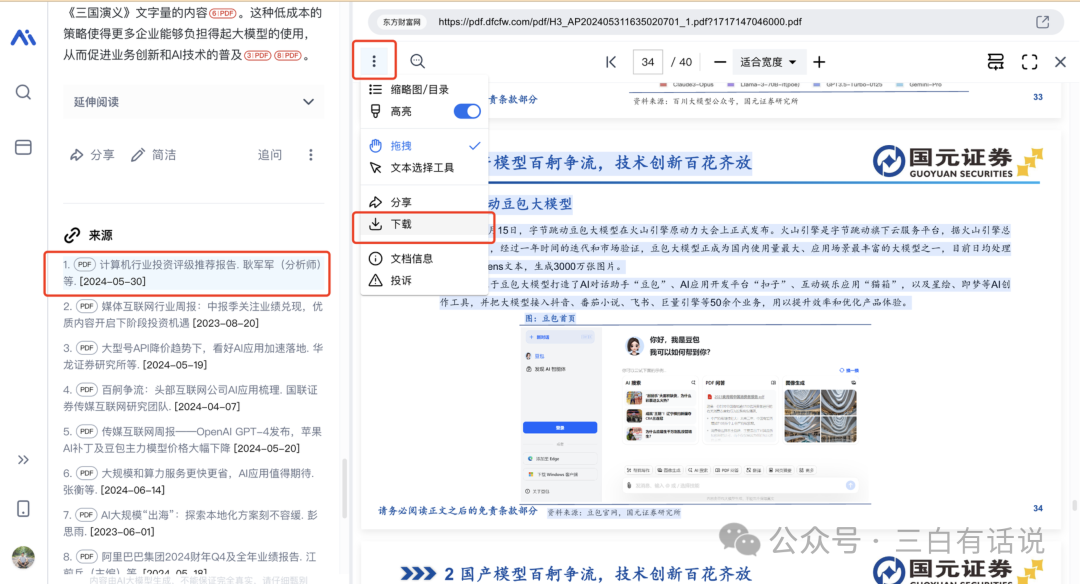
Task: Expand the 延伸阅读 section
Action: (x=194, y=102)
